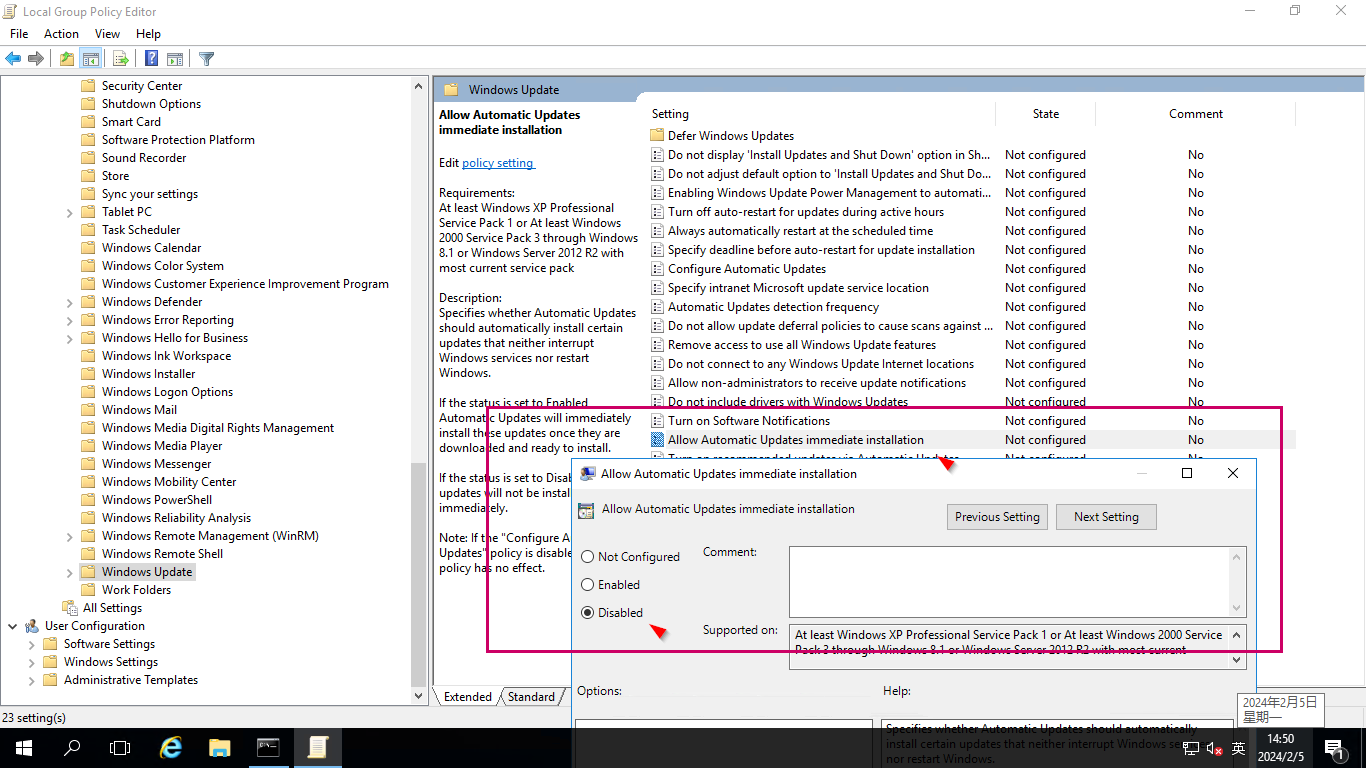Click the volume icon in the system tray

tap(1215, 748)
